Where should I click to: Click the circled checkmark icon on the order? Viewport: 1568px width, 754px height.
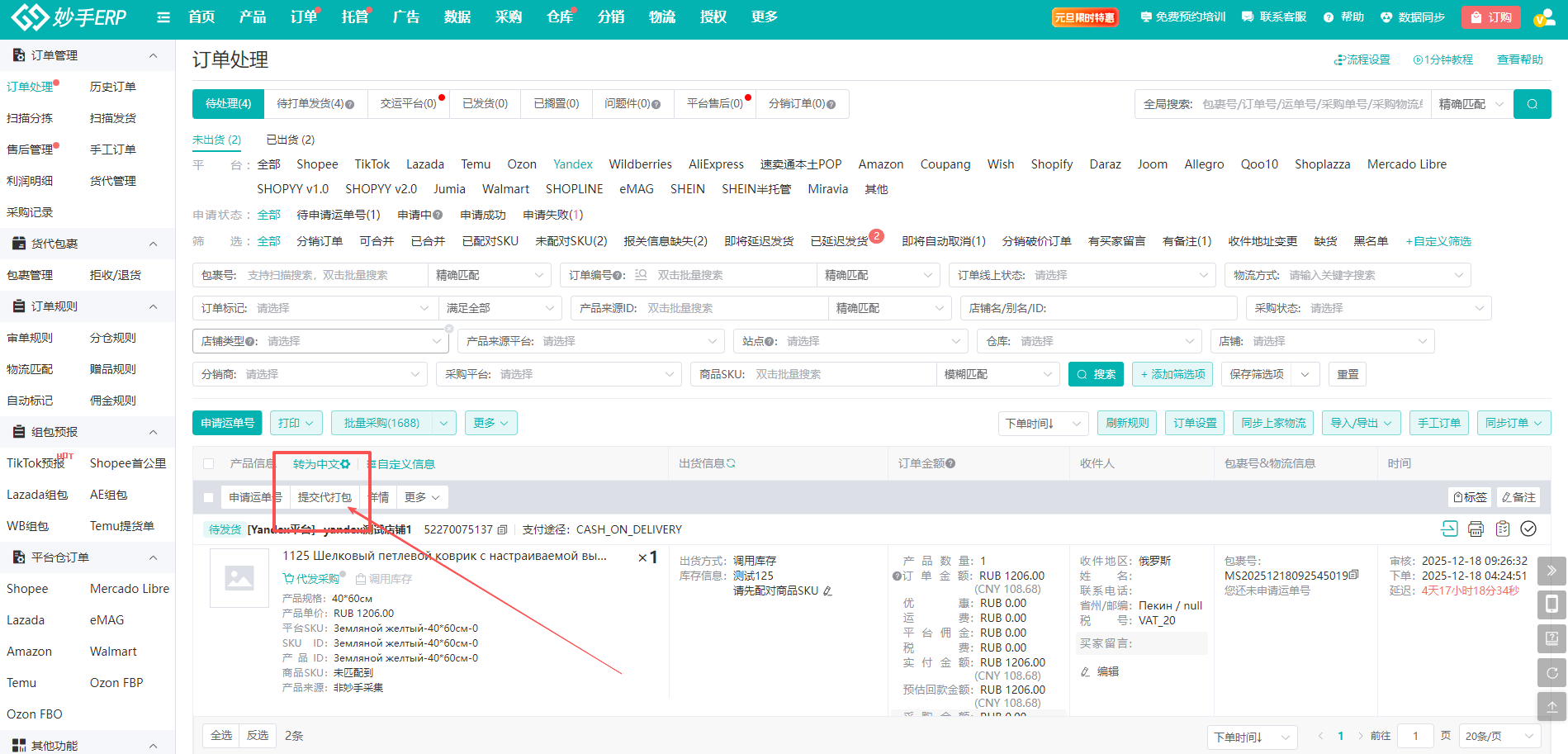(x=1528, y=529)
